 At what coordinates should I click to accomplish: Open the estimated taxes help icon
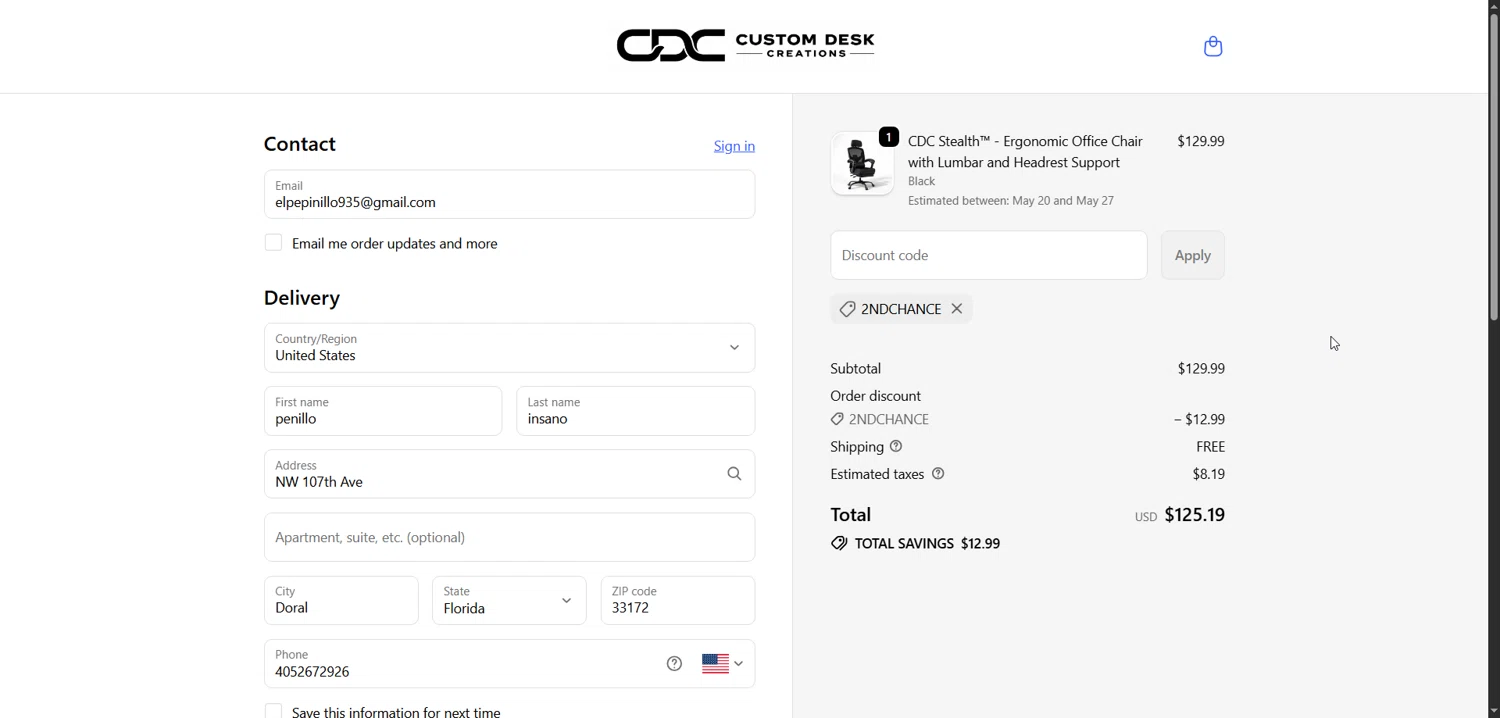[938, 474]
